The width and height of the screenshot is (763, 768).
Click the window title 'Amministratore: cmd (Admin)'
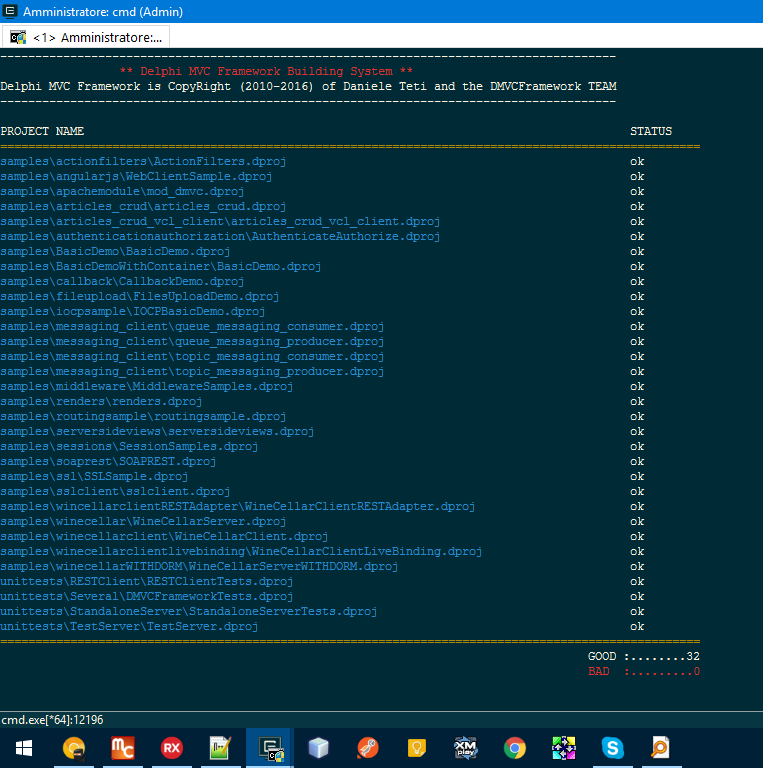pos(103,11)
